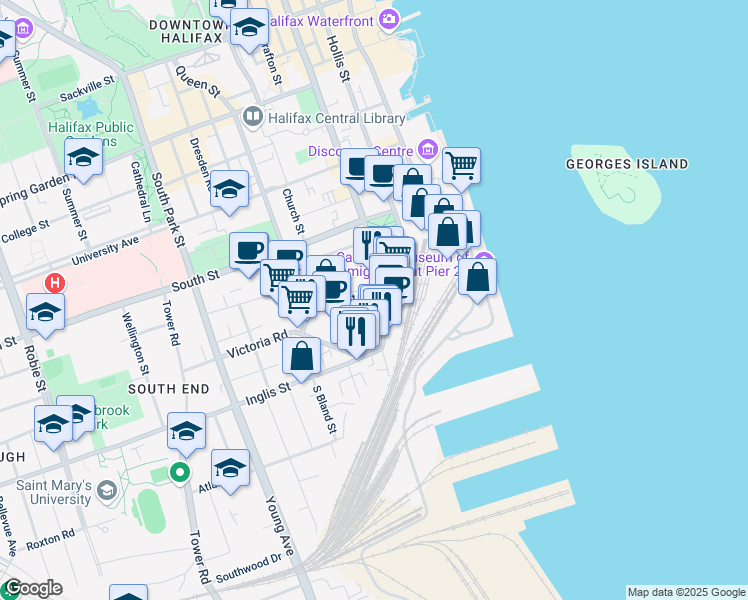Click the Saint Mary's University label
This screenshot has width=748, height=600.
[x=53, y=492]
